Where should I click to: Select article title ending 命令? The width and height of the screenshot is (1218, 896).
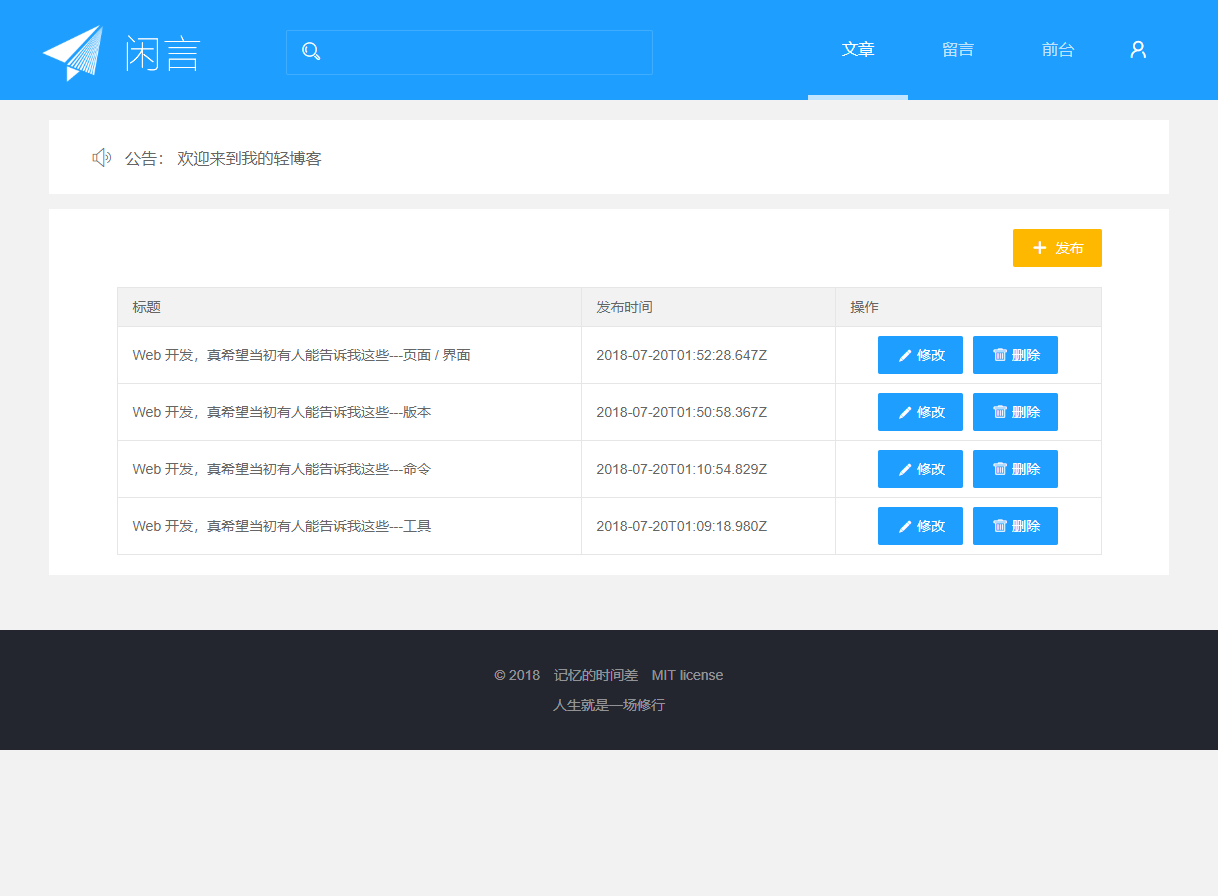click(x=282, y=469)
